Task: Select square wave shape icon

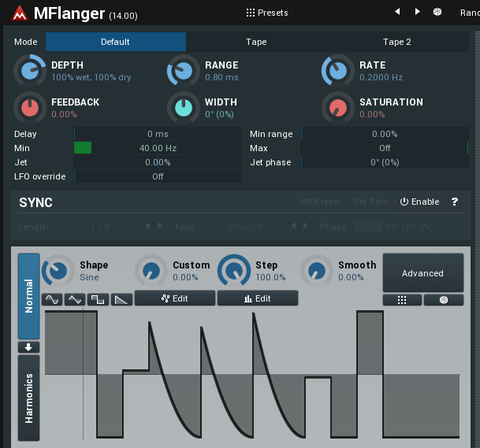Action: click(x=98, y=300)
